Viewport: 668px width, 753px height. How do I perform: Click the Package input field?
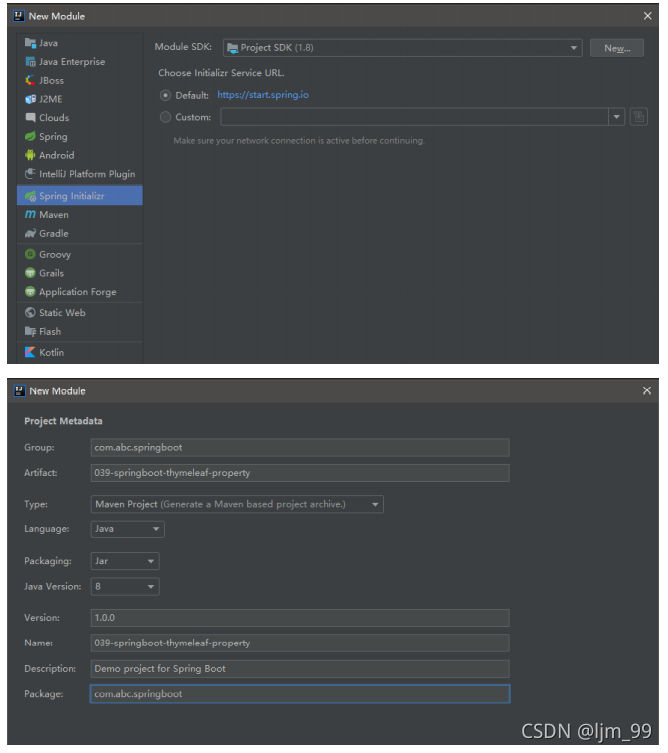click(x=300, y=694)
